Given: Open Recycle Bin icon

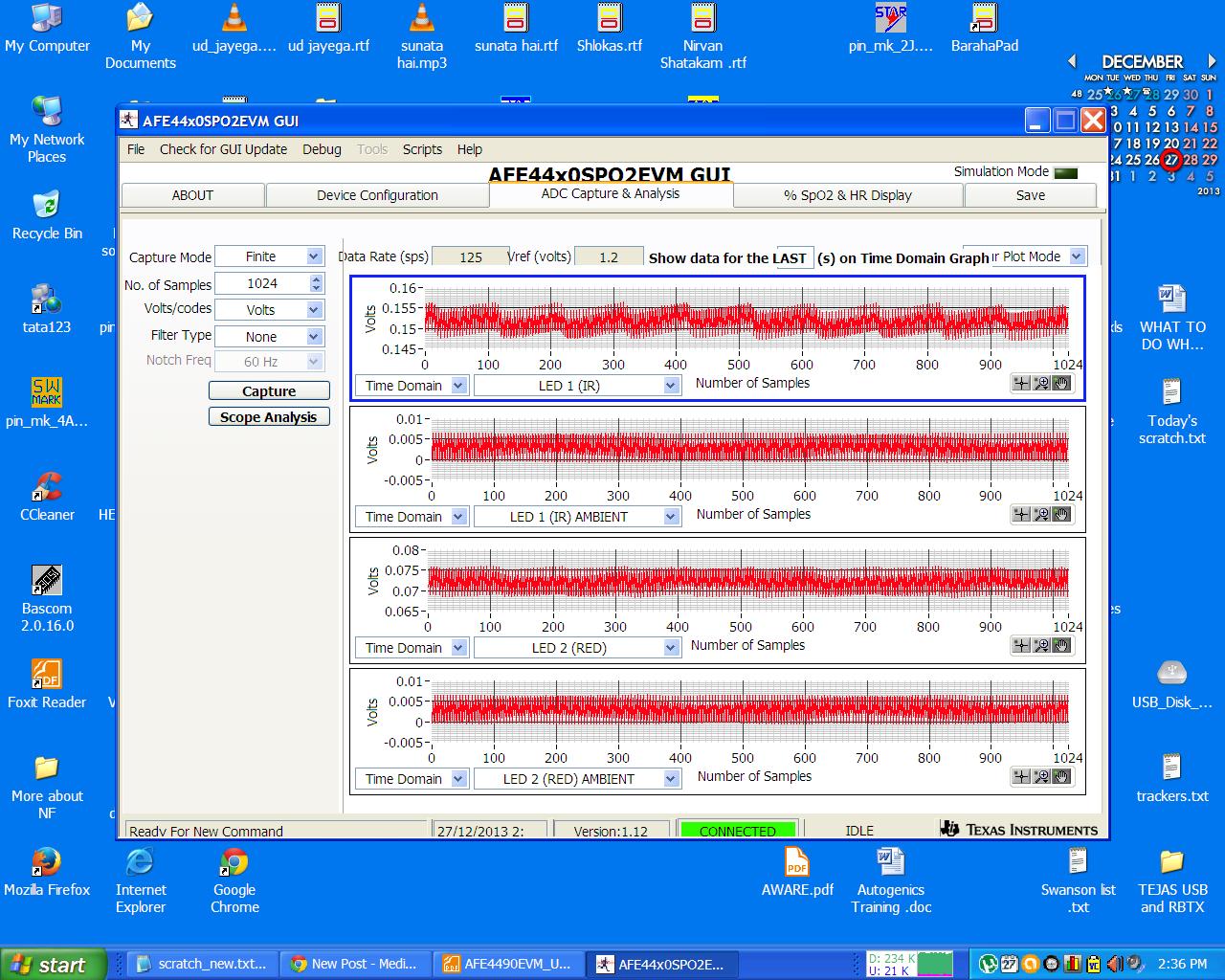Looking at the screenshot, I should click(x=46, y=215).
